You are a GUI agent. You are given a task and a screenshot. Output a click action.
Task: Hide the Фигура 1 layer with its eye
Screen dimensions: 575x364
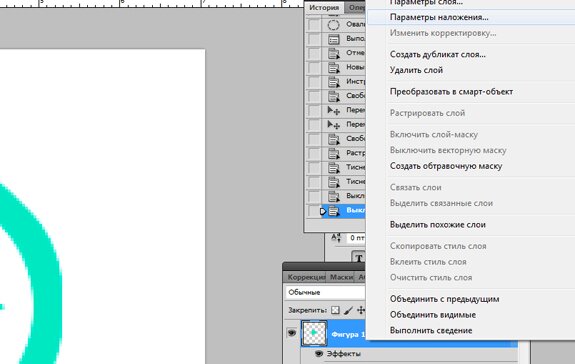pyautogui.click(x=292, y=332)
